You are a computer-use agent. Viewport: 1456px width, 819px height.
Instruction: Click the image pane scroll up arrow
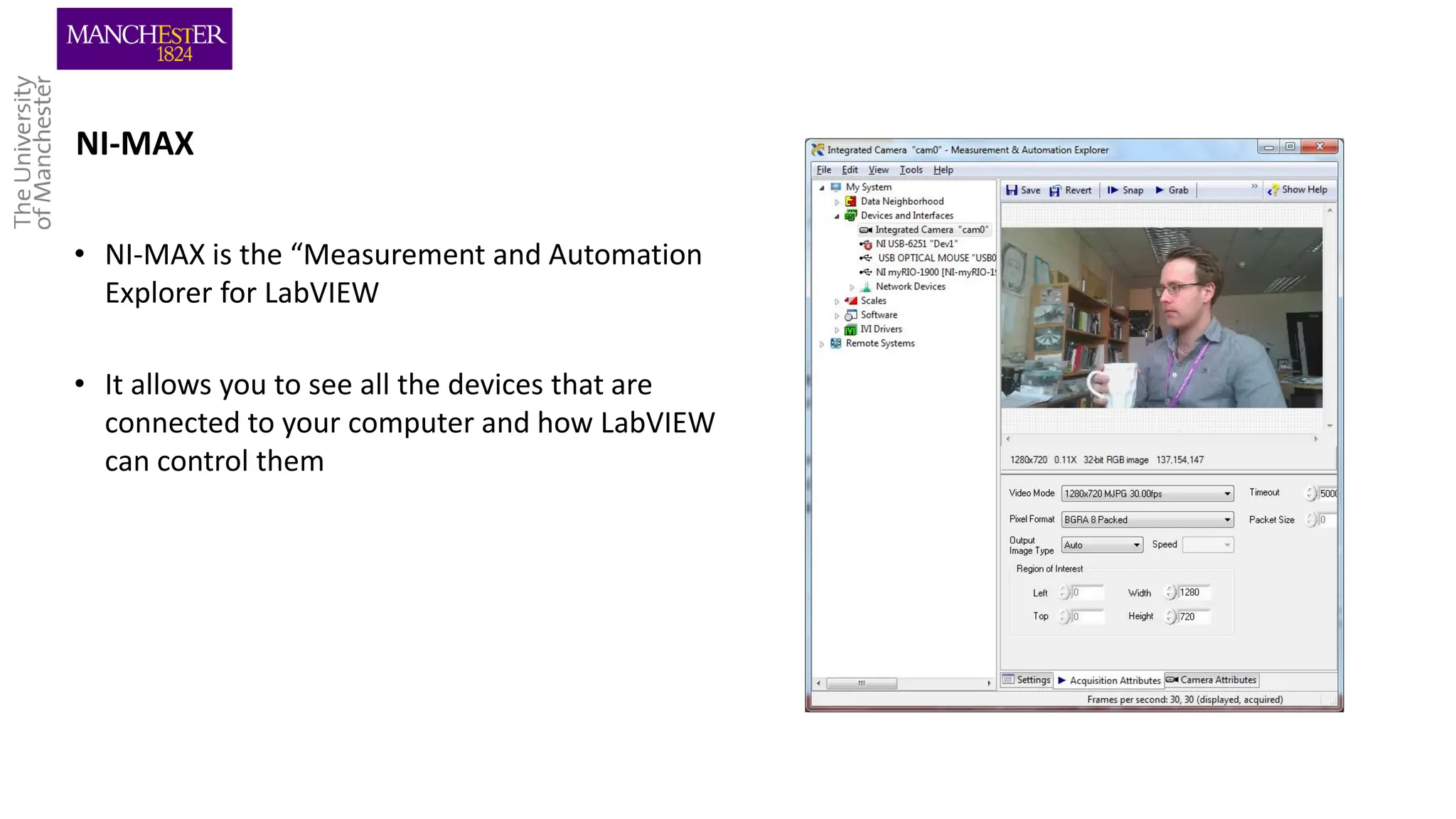pos(1329,210)
